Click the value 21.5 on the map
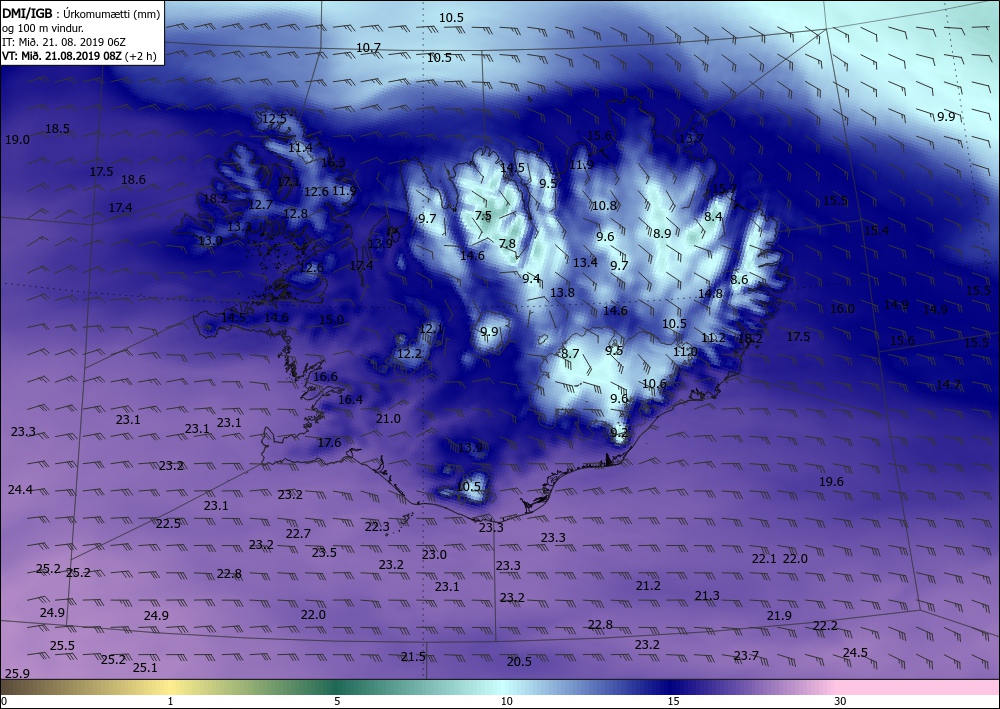The width and height of the screenshot is (1000, 709). (413, 657)
